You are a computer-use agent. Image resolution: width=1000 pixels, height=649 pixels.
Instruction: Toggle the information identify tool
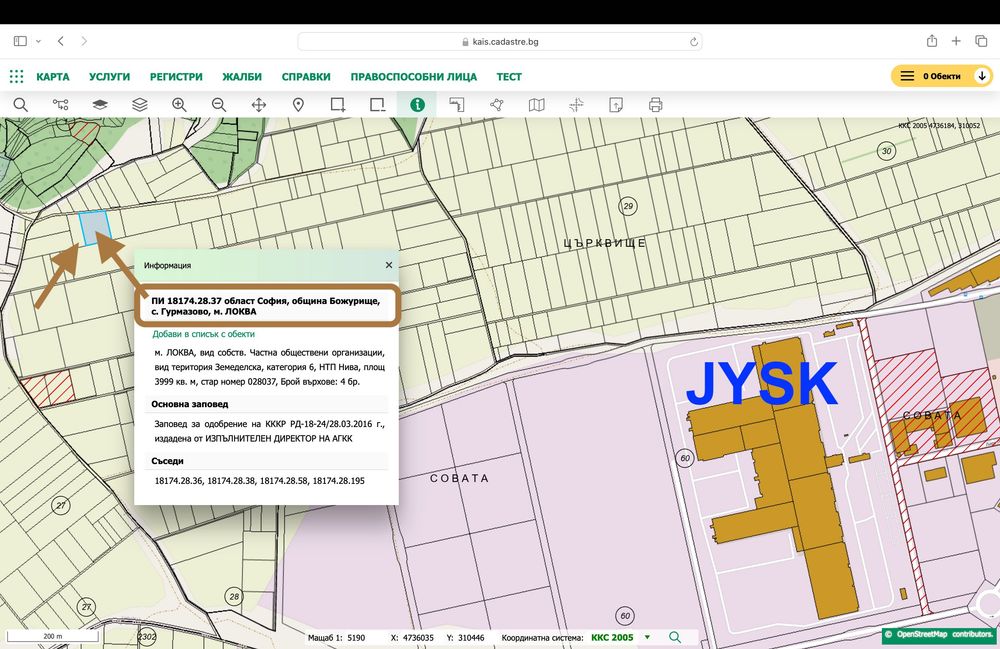point(417,105)
